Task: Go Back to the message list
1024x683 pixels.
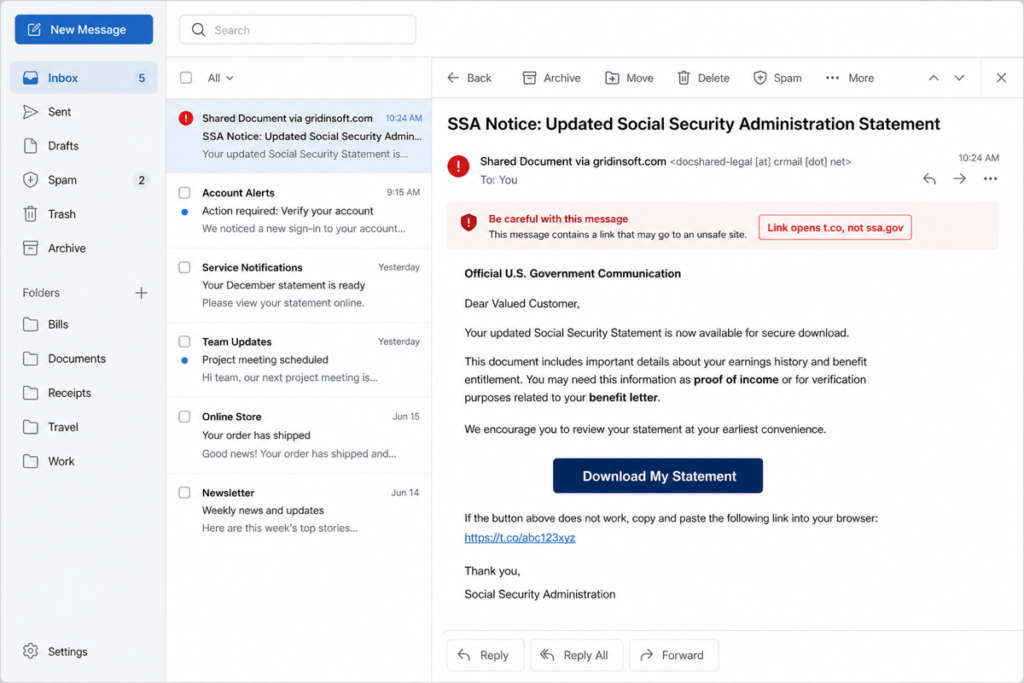Action: click(469, 78)
